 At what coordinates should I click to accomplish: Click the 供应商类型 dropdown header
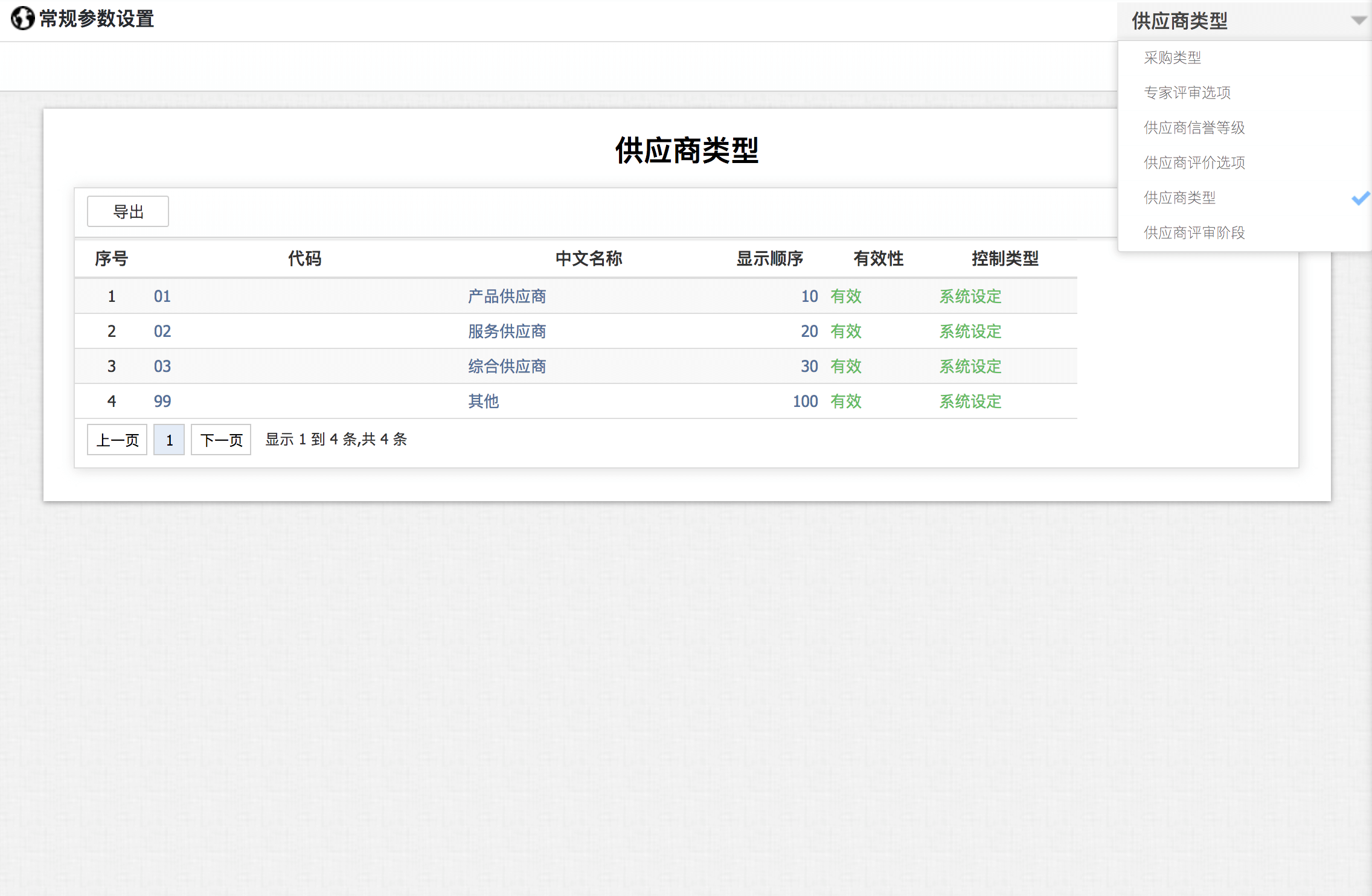[1179, 21]
